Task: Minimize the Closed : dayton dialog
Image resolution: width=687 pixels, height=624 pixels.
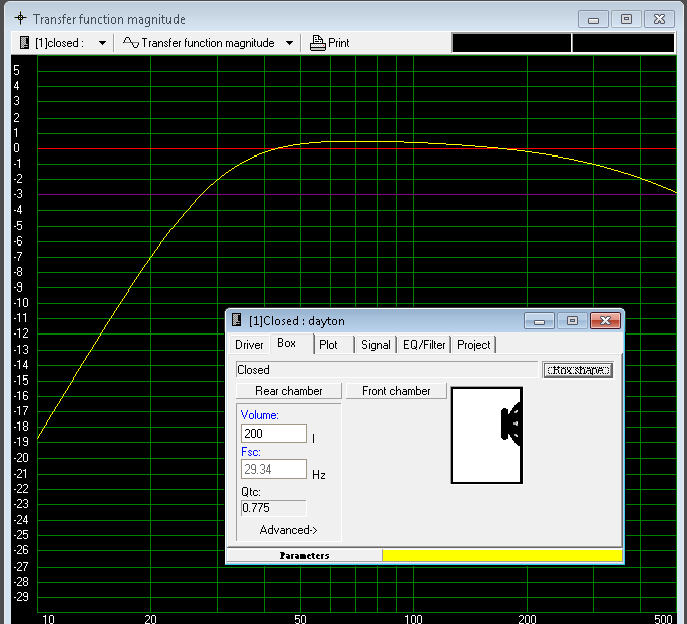Action: [x=541, y=321]
